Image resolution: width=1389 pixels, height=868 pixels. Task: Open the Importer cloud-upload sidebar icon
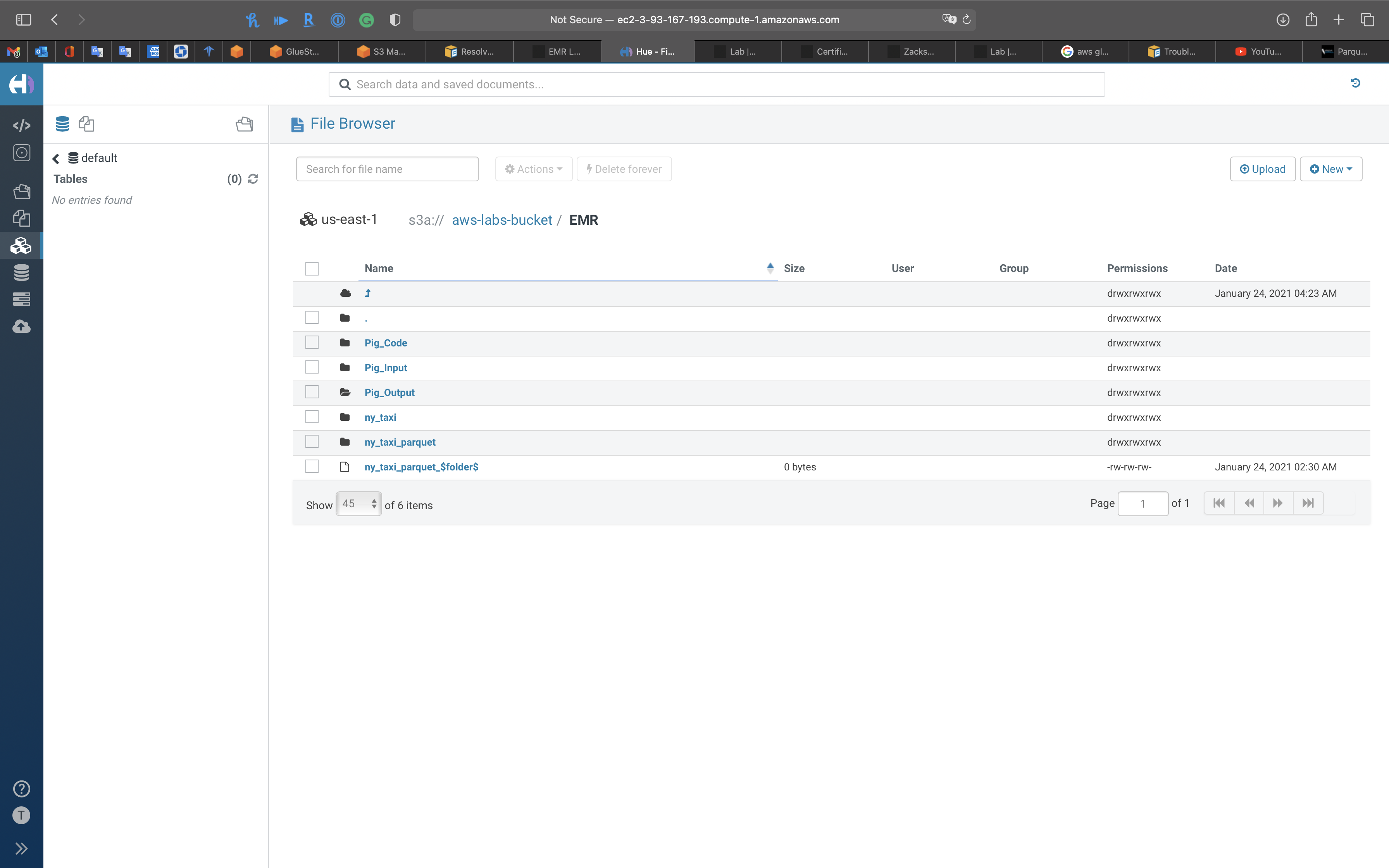[x=21, y=327]
